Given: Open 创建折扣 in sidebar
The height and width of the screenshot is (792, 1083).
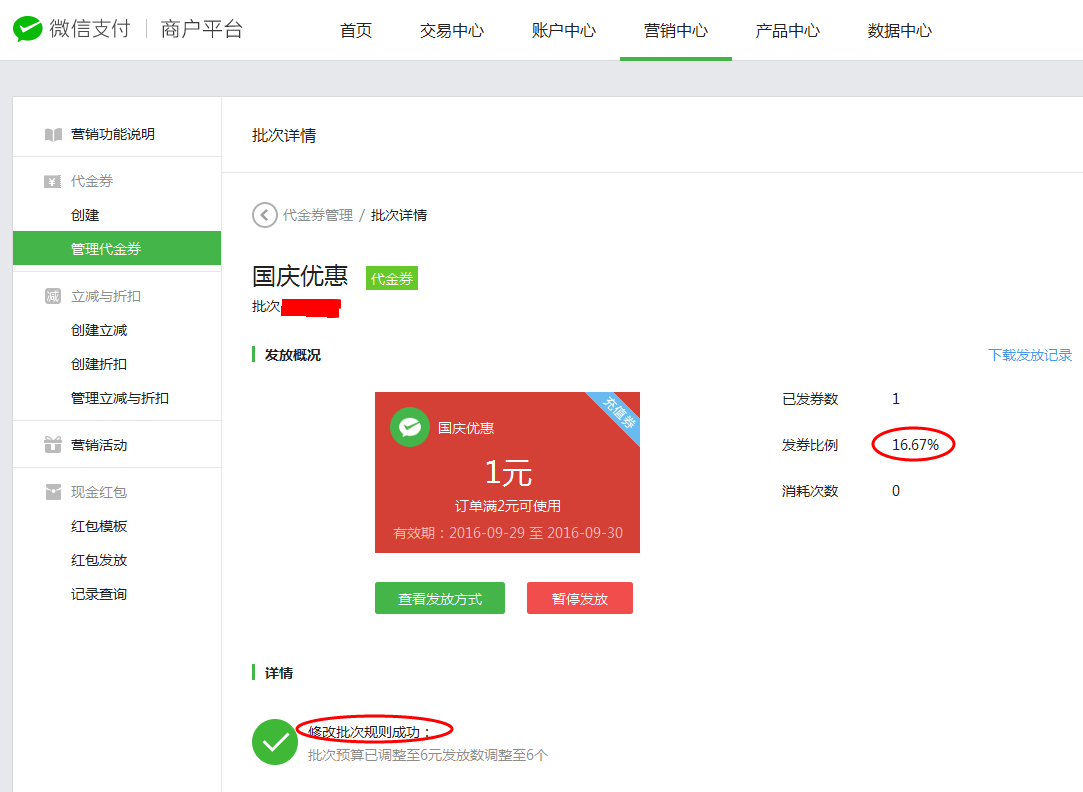Looking at the screenshot, I should 99,364.
